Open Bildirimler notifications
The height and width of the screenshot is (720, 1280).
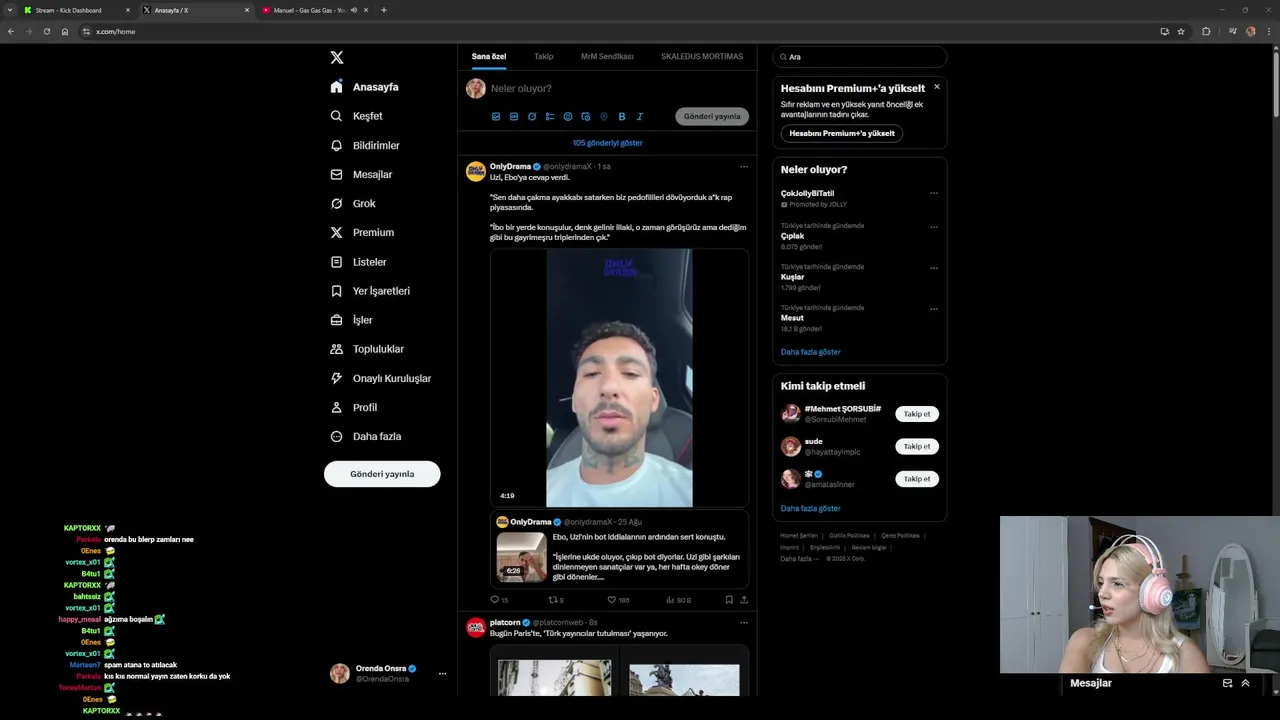pyautogui.click(x=364, y=145)
